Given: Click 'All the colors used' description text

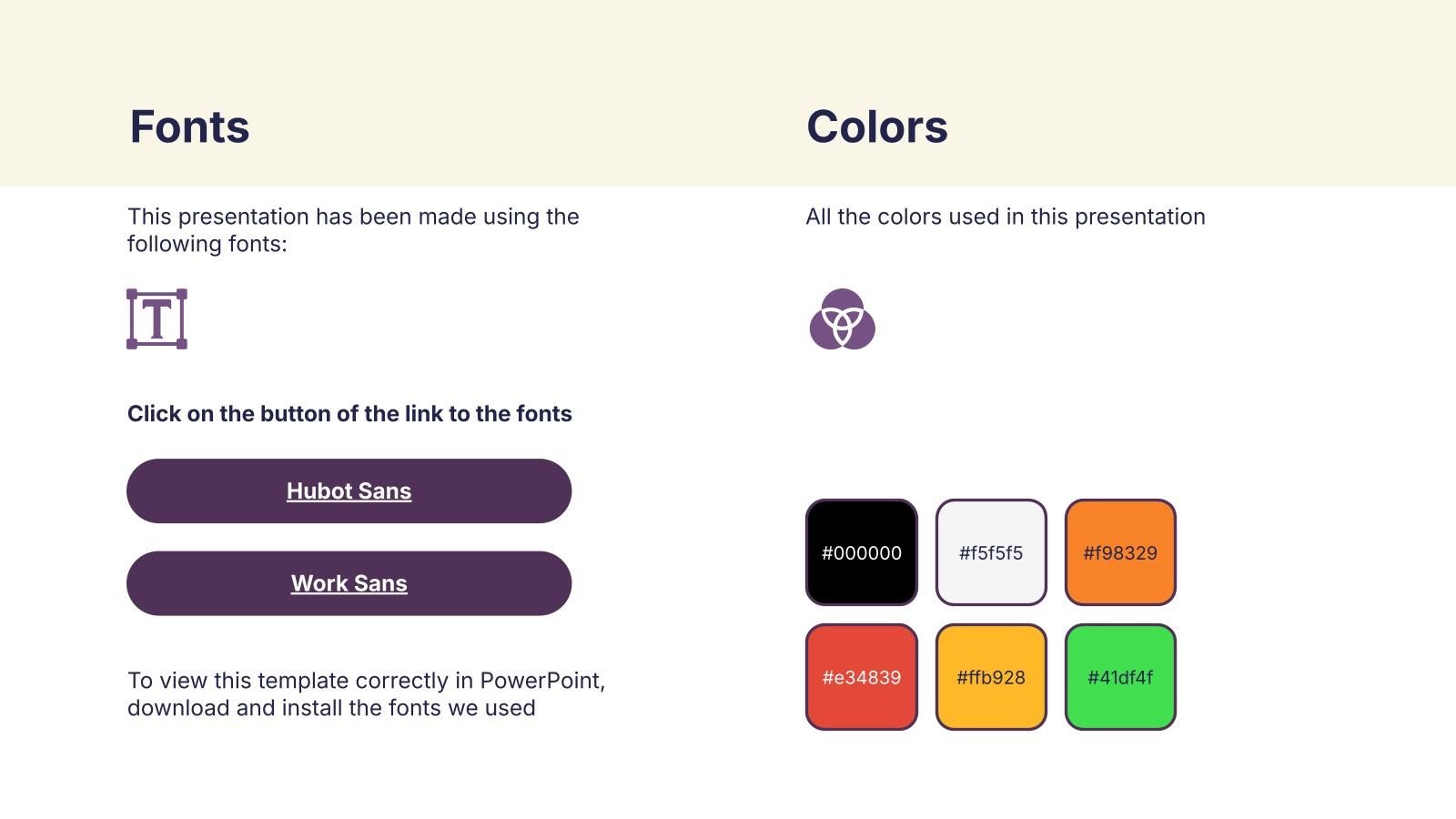Looking at the screenshot, I should [1005, 217].
